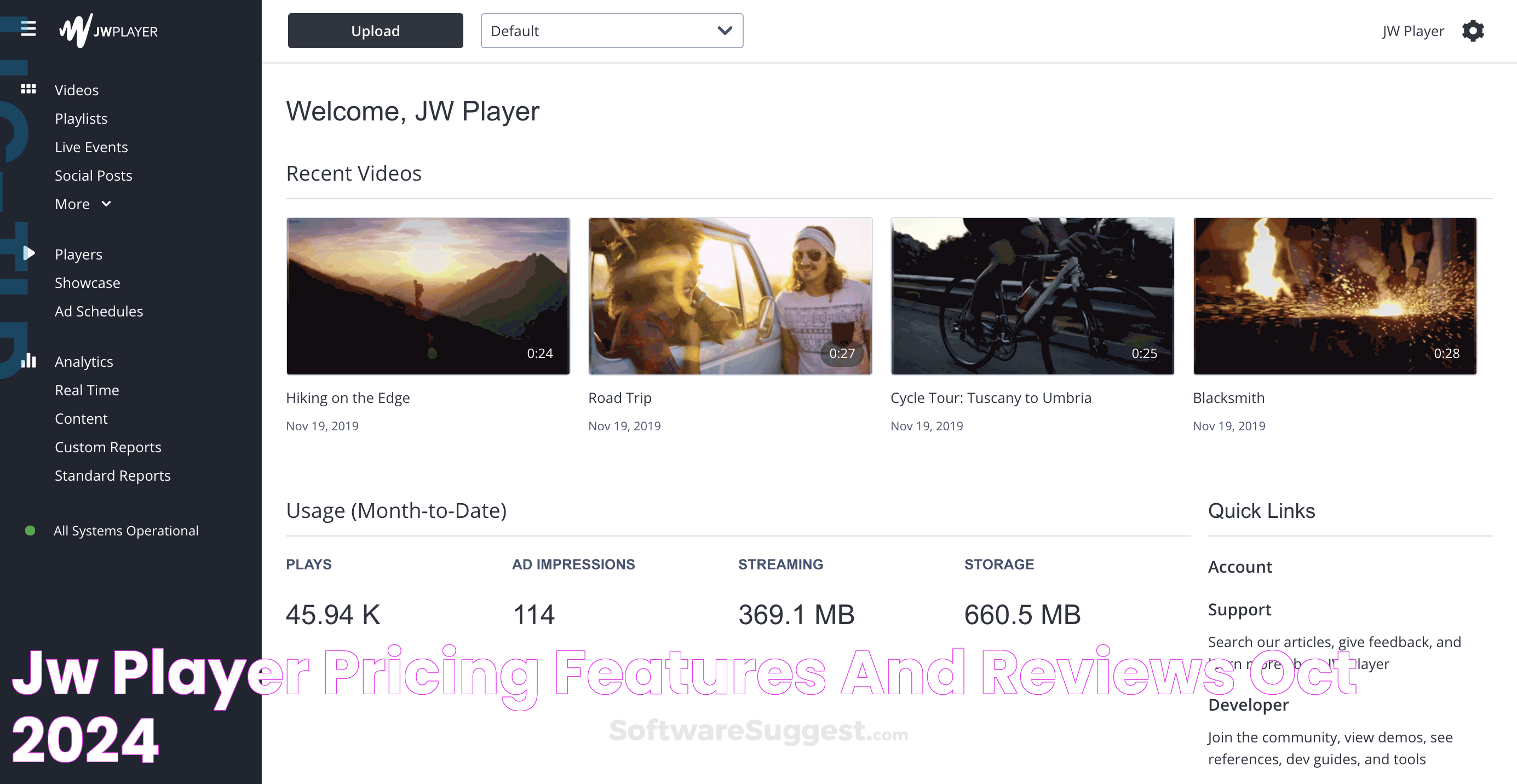Select Social Posts in sidebar

[x=94, y=175]
